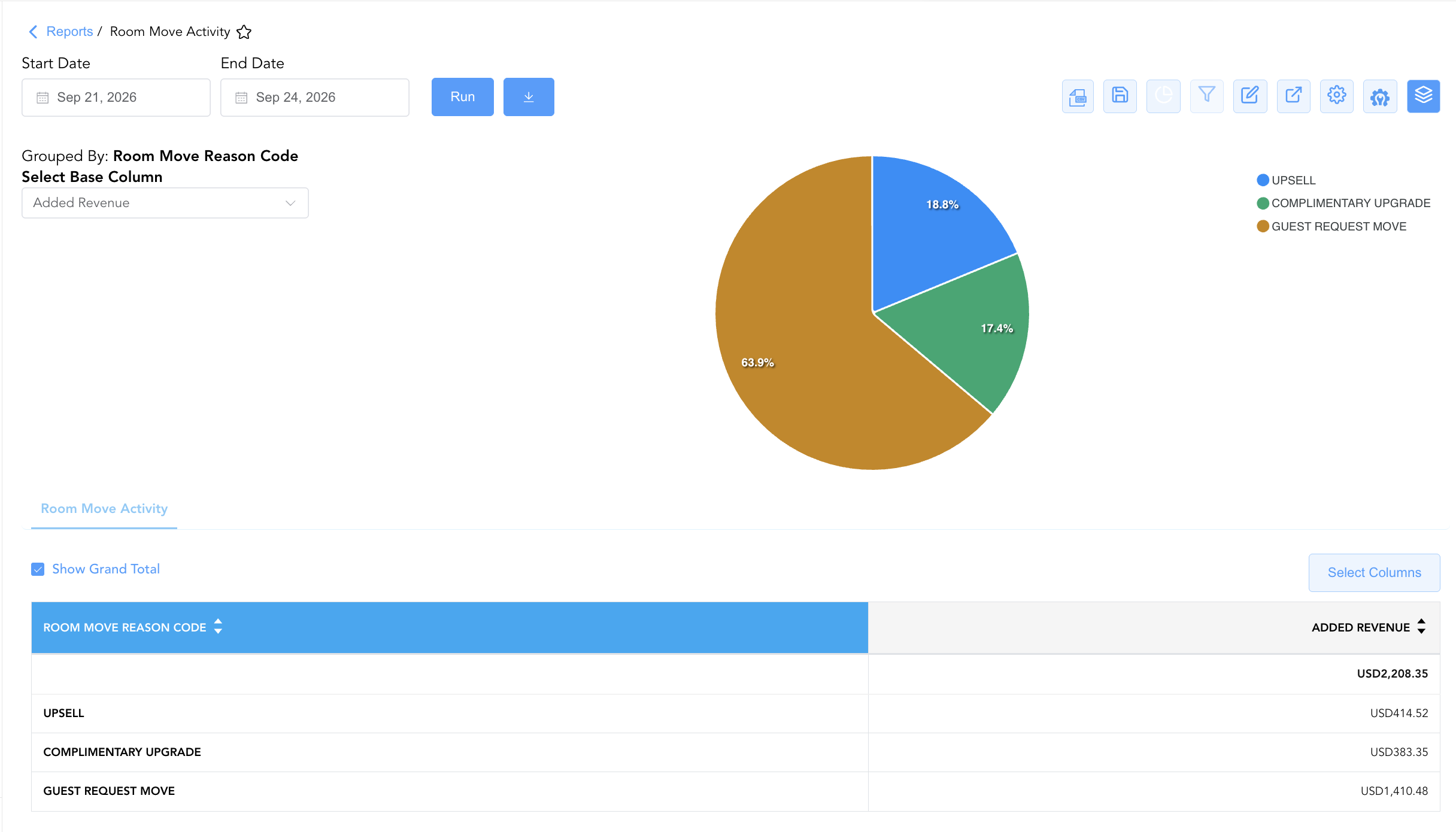Click the COMPLIMENTARY UPGRADE row label

coord(122,752)
